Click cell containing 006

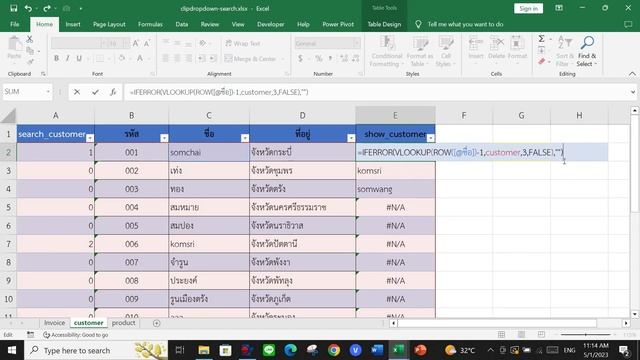point(131,244)
